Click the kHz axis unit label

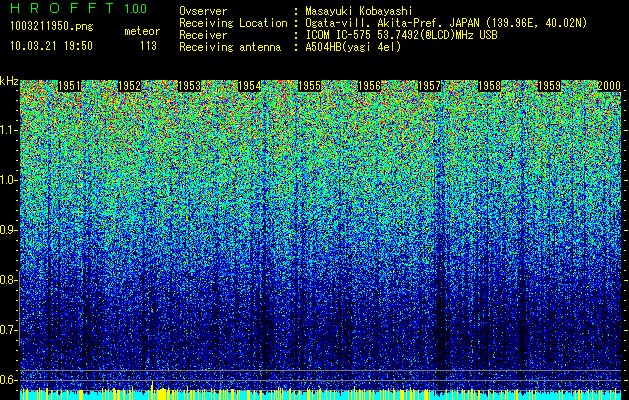click(x=9, y=81)
